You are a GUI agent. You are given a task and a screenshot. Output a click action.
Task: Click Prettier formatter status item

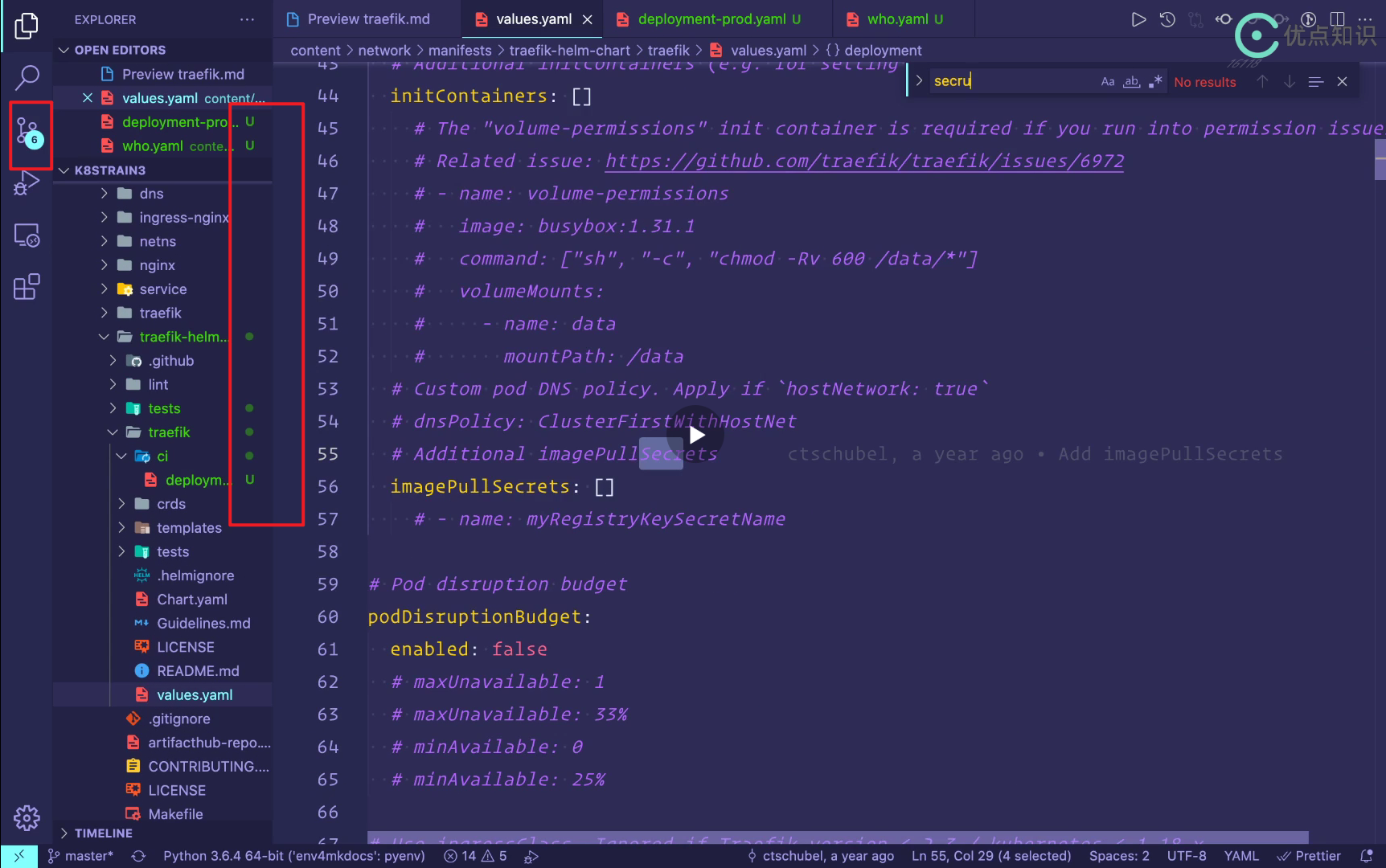(1309, 856)
